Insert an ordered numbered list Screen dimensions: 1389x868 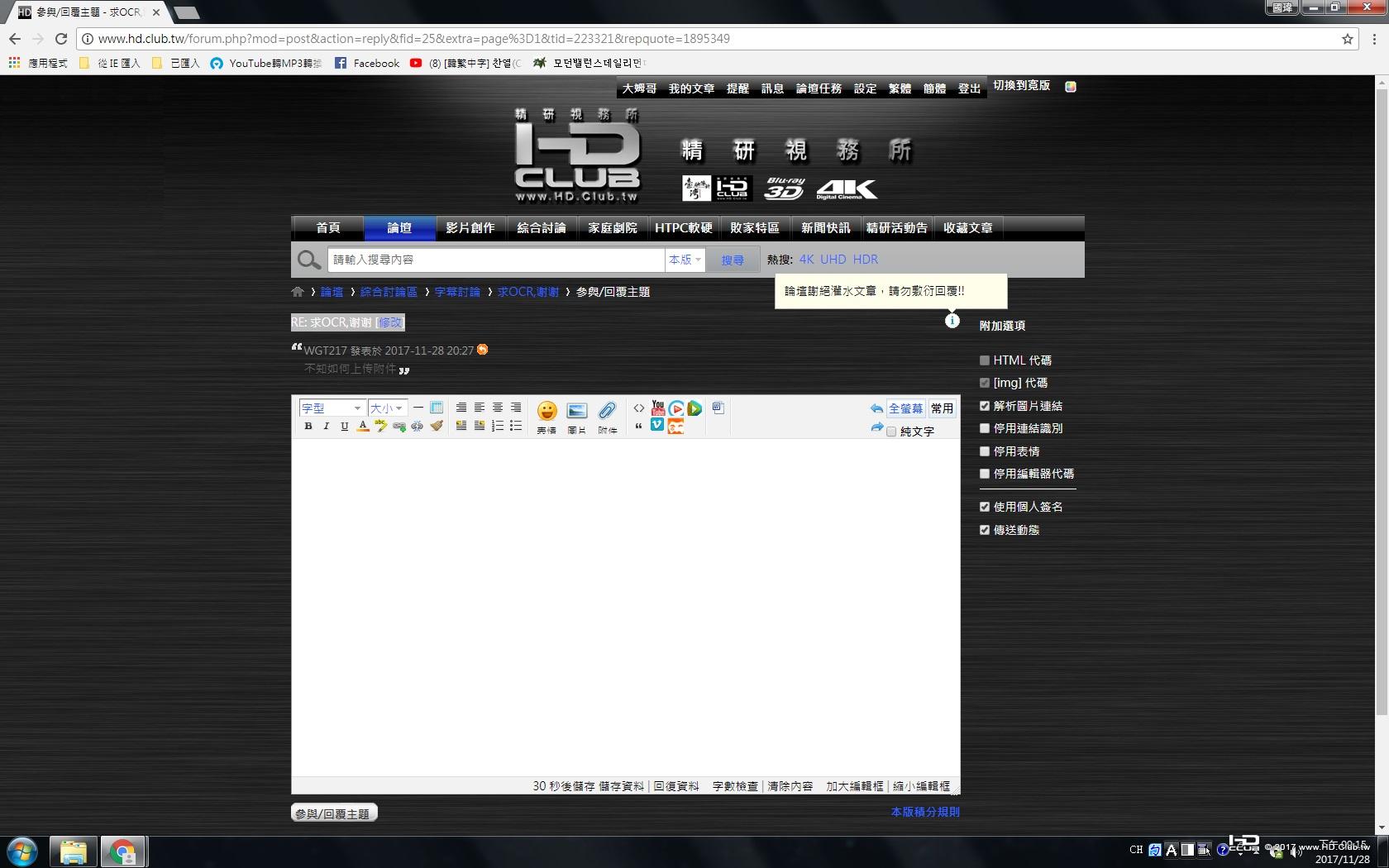498,427
